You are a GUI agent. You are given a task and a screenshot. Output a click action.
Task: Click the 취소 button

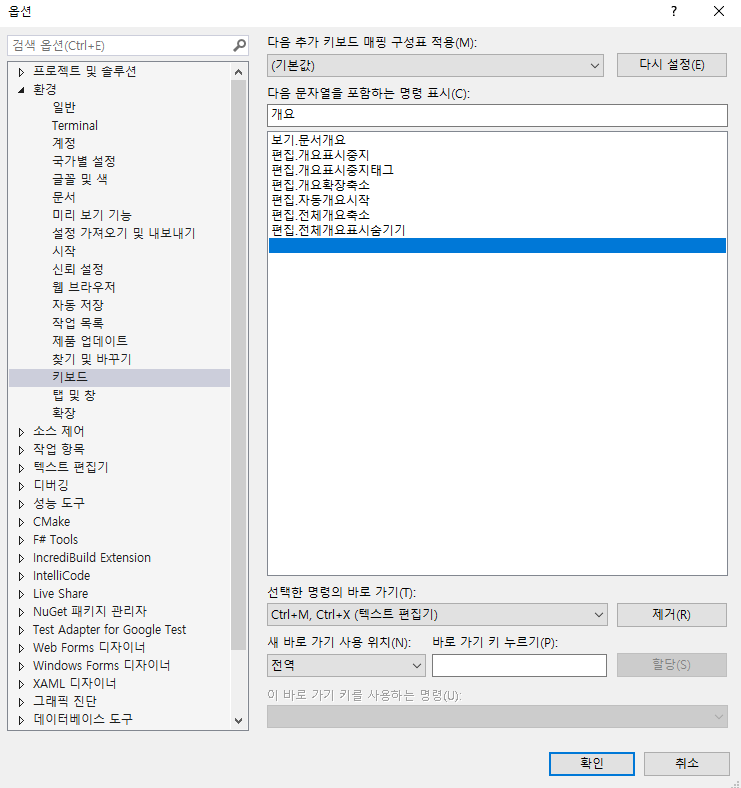687,763
